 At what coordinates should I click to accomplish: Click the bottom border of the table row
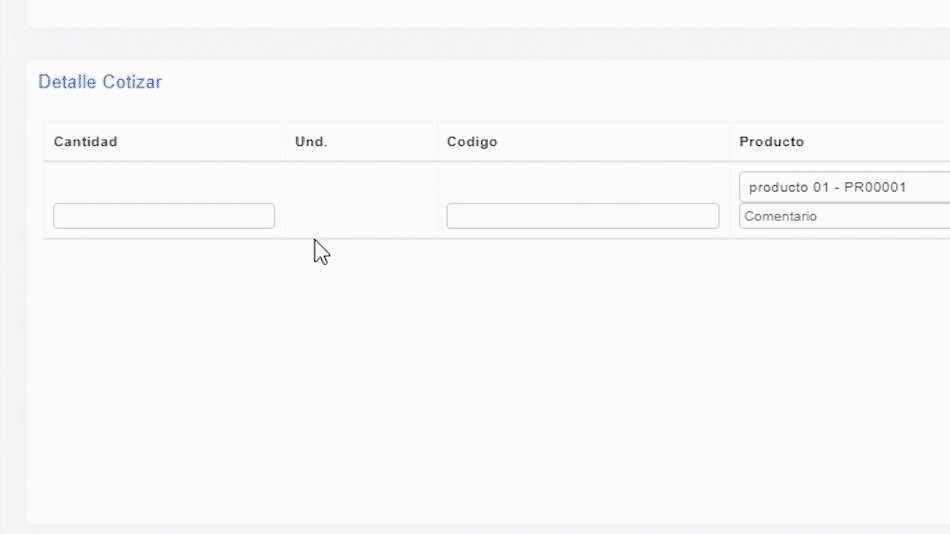[x=400, y=238]
